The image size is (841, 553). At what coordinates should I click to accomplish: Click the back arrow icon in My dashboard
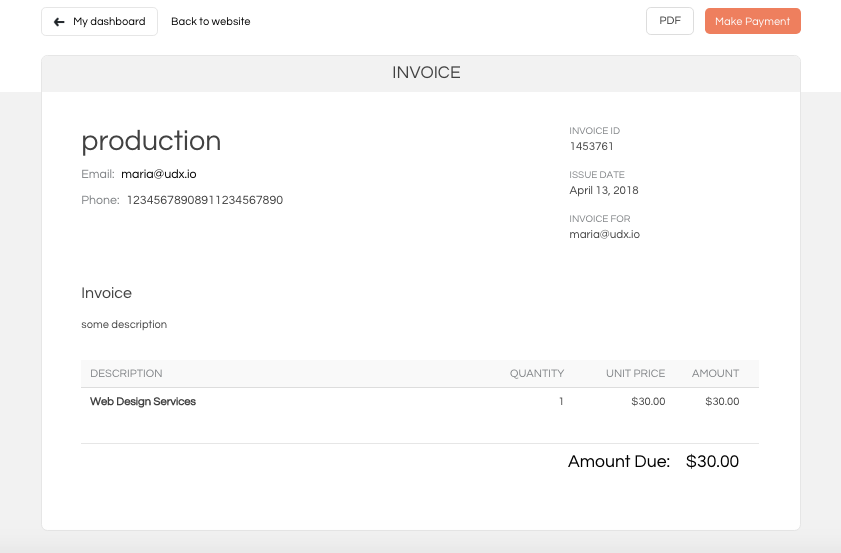click(59, 22)
